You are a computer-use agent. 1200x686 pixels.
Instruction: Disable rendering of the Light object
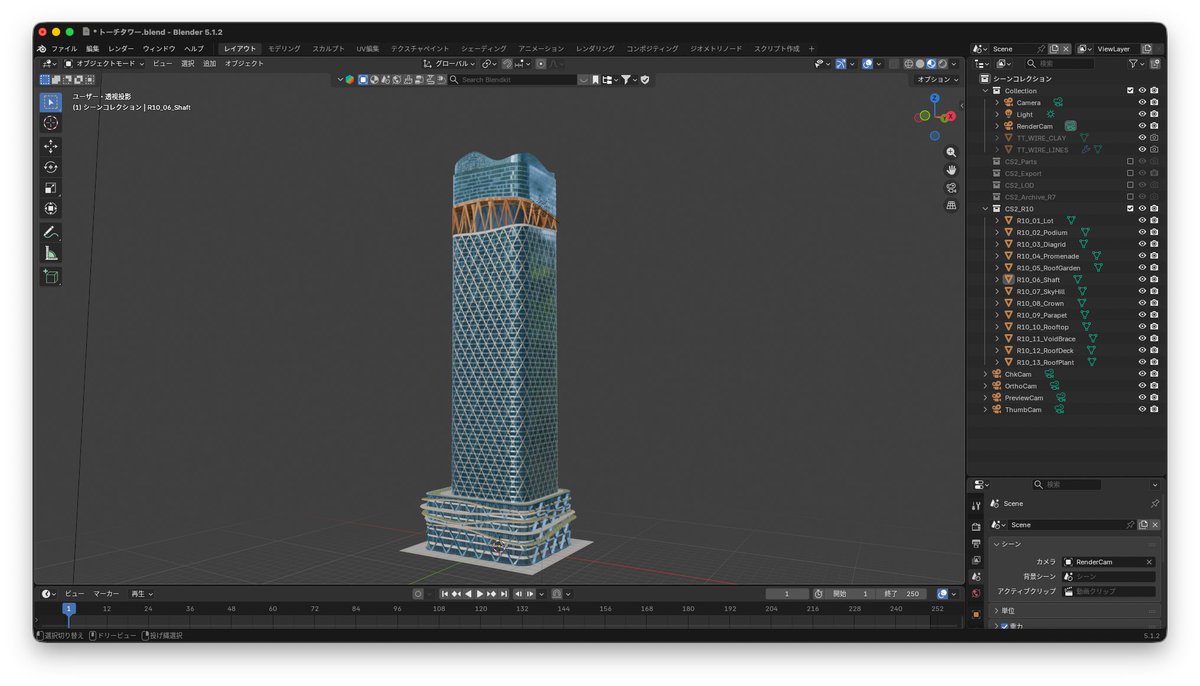pyautogui.click(x=1154, y=114)
